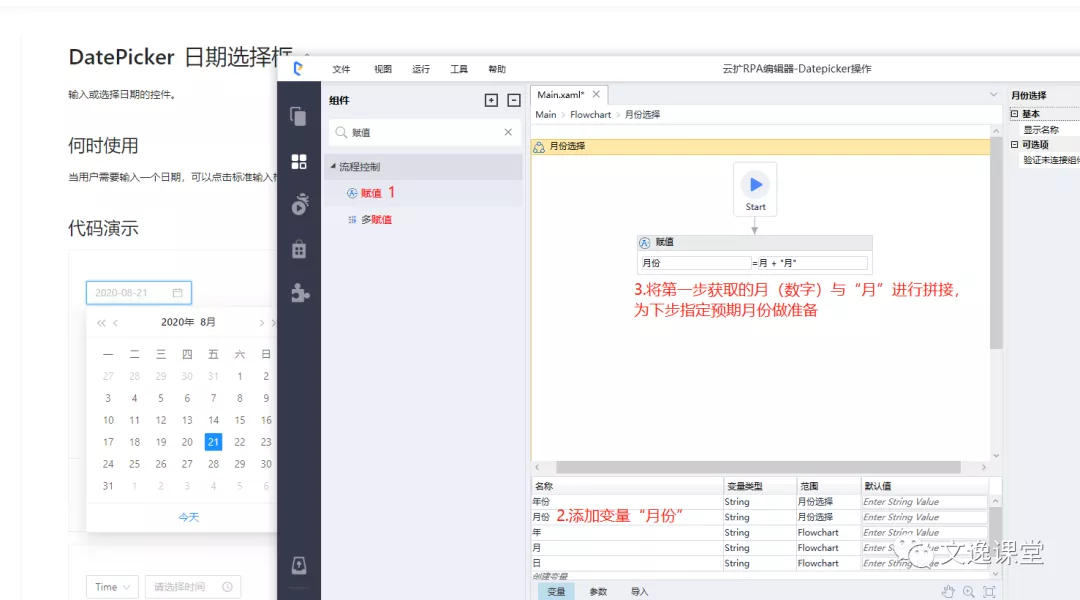
Task: Click the zoom magnifier in designer footer
Action: point(968,592)
